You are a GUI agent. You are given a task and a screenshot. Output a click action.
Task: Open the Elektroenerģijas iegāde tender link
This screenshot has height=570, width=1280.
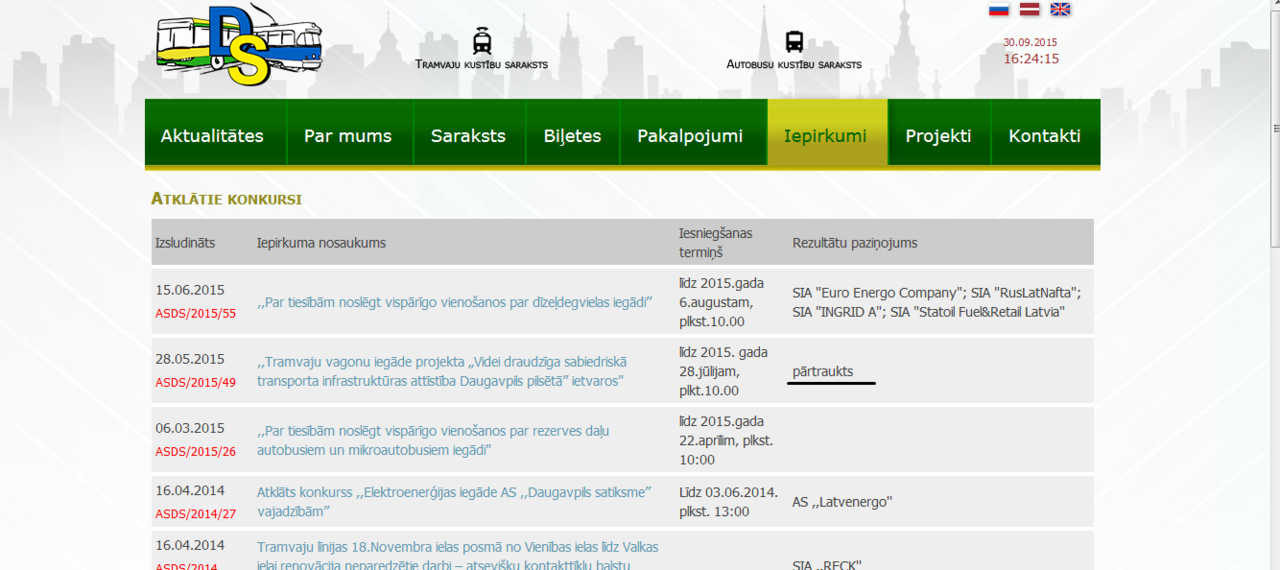454,501
